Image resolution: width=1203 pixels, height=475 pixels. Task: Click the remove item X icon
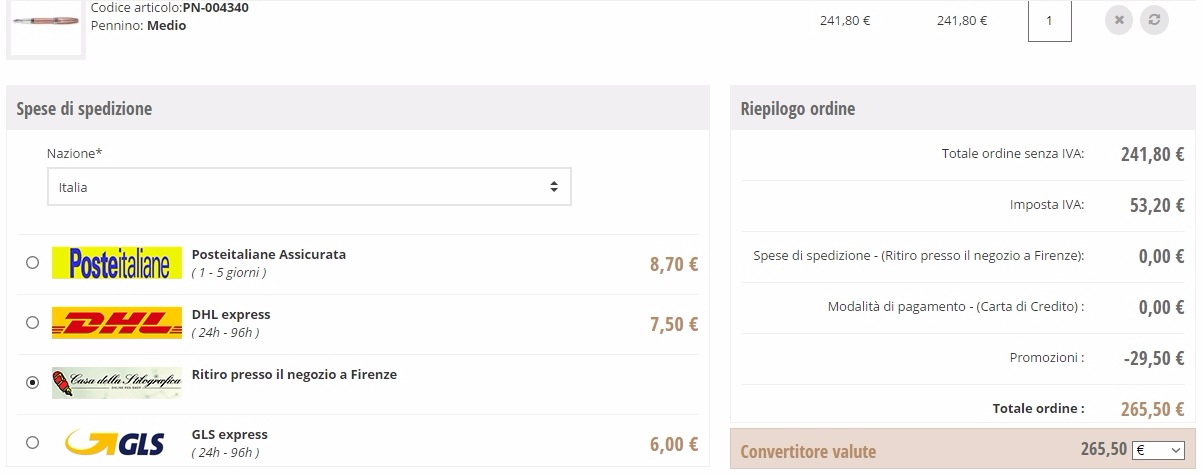(x=1119, y=20)
